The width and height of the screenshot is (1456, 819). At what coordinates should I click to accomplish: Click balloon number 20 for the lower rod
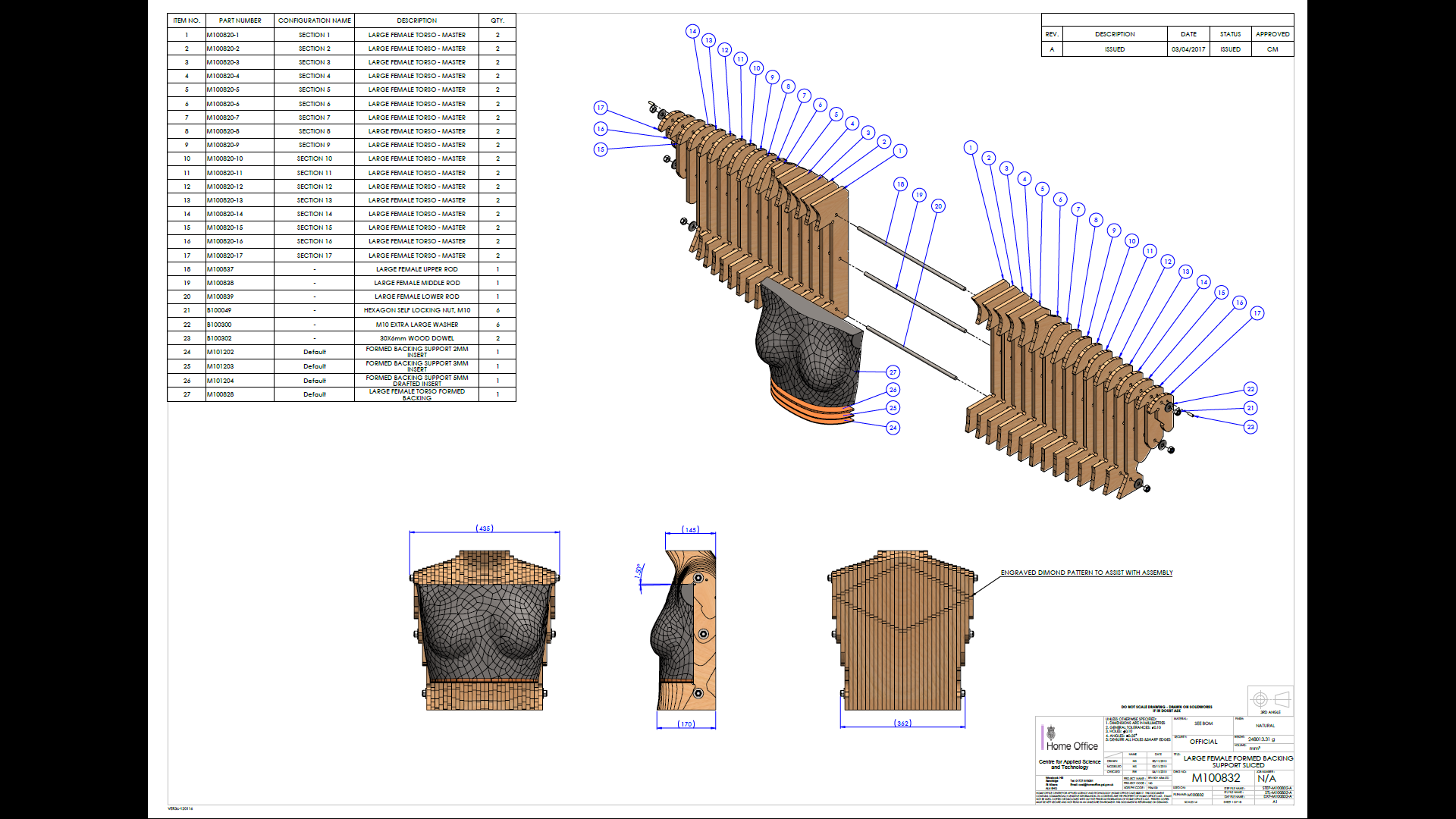tap(938, 206)
